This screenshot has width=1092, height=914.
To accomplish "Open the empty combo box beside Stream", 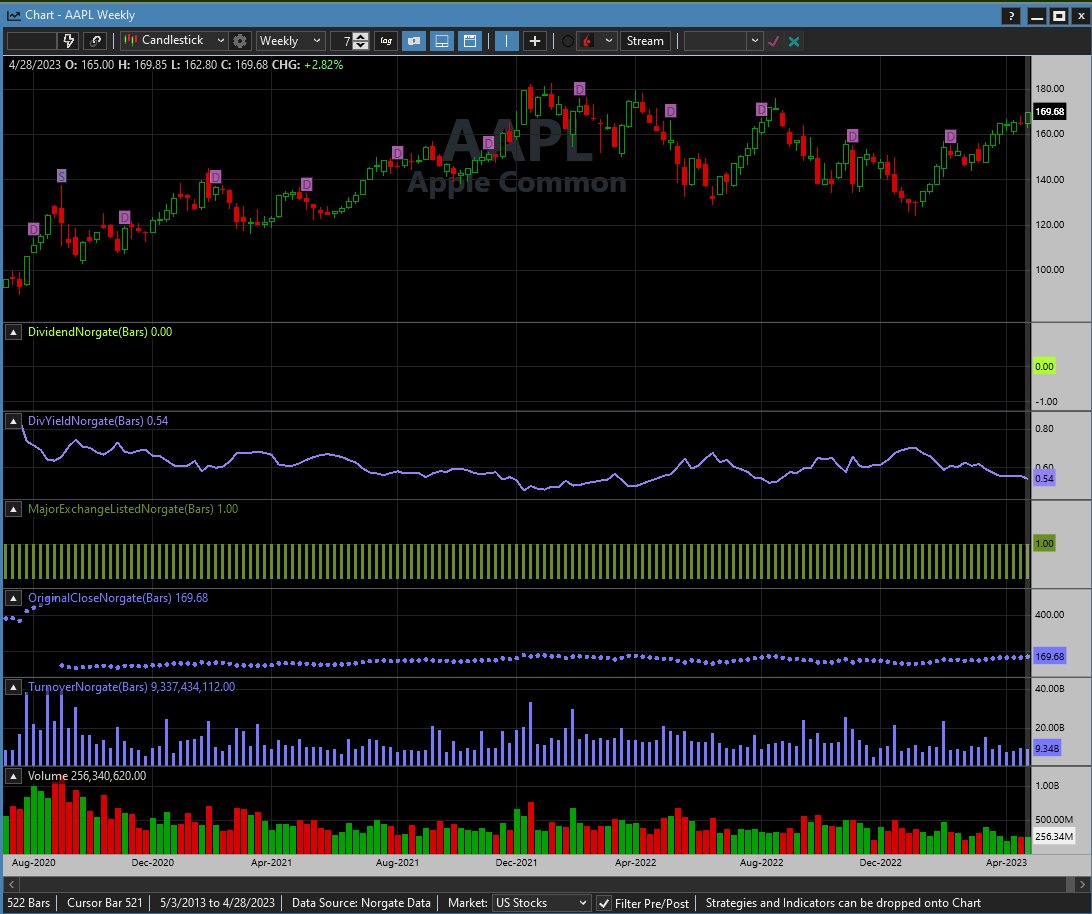I will 723,41.
